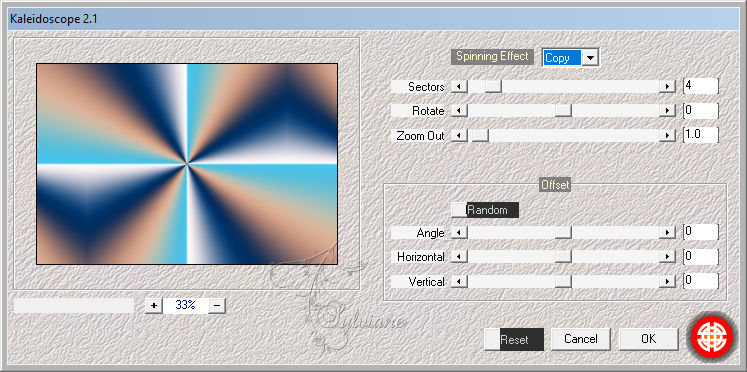Select the Copy combo box field

[x=562, y=58]
